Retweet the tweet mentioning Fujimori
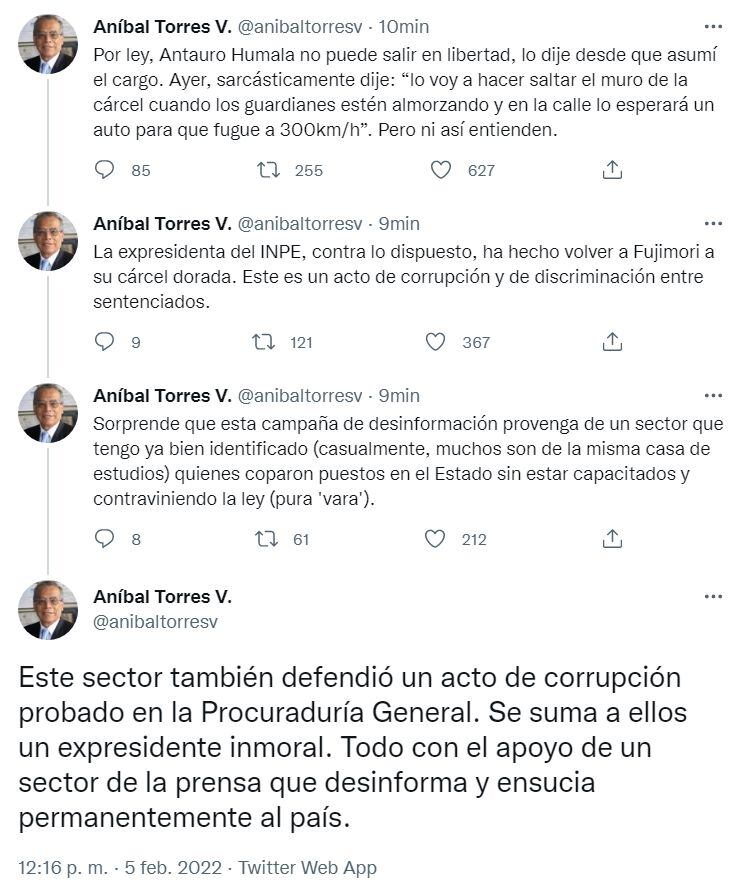The width and height of the screenshot is (742, 896). pyautogui.click(x=264, y=342)
